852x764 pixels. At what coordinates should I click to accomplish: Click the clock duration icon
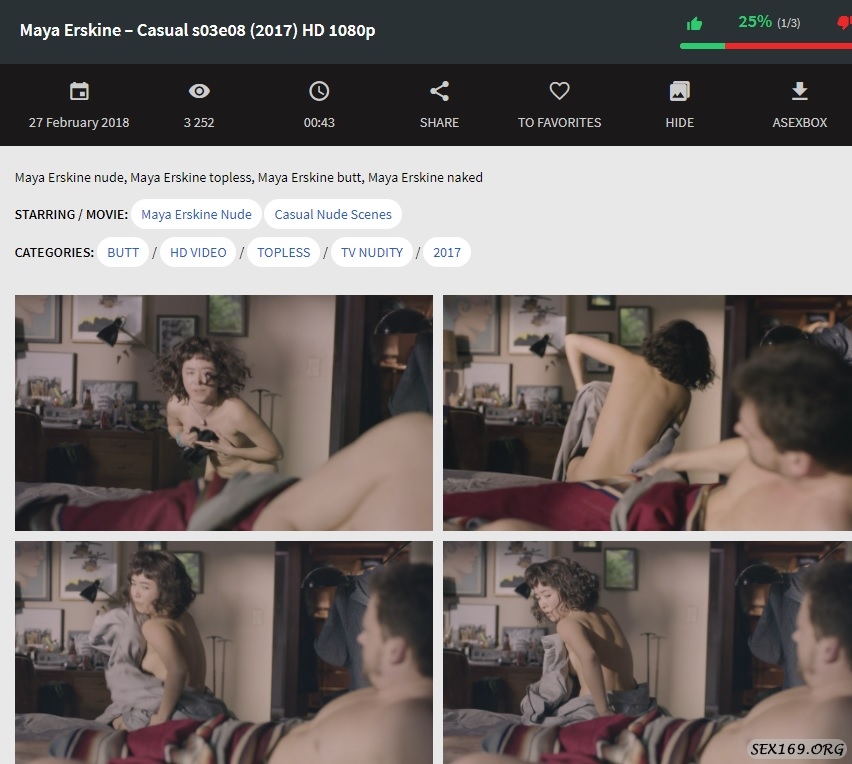(319, 92)
